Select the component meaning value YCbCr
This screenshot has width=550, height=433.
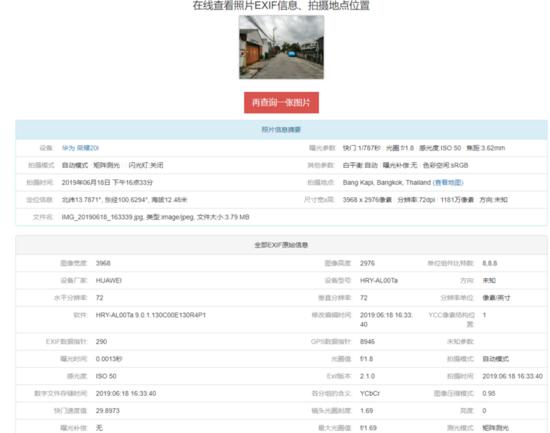point(370,393)
